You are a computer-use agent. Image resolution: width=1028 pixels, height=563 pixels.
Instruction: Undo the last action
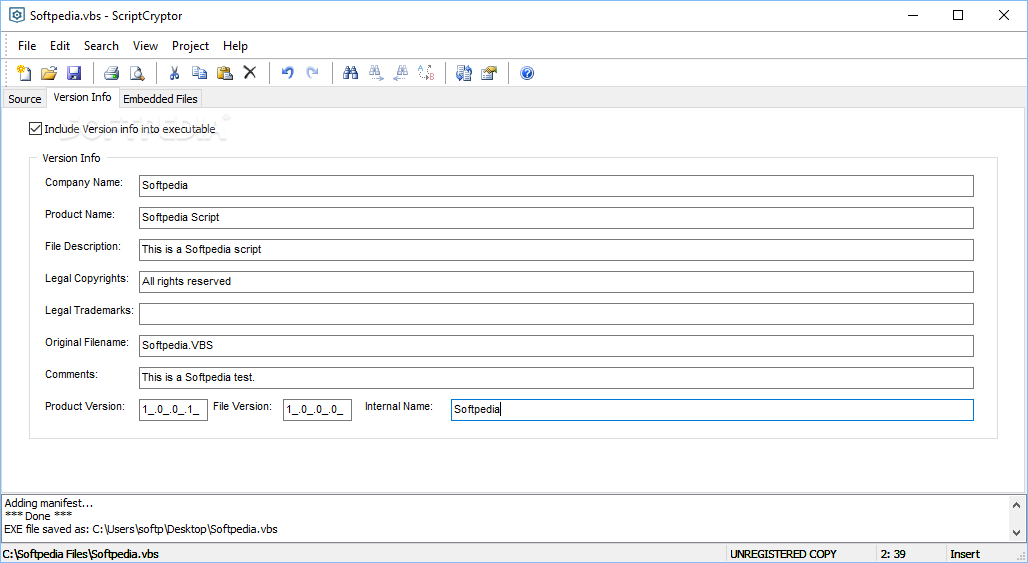[x=287, y=73]
